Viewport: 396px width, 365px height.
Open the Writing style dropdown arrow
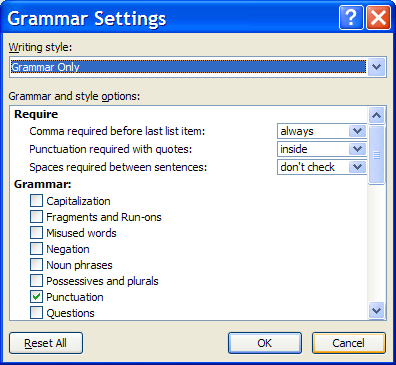click(377, 67)
